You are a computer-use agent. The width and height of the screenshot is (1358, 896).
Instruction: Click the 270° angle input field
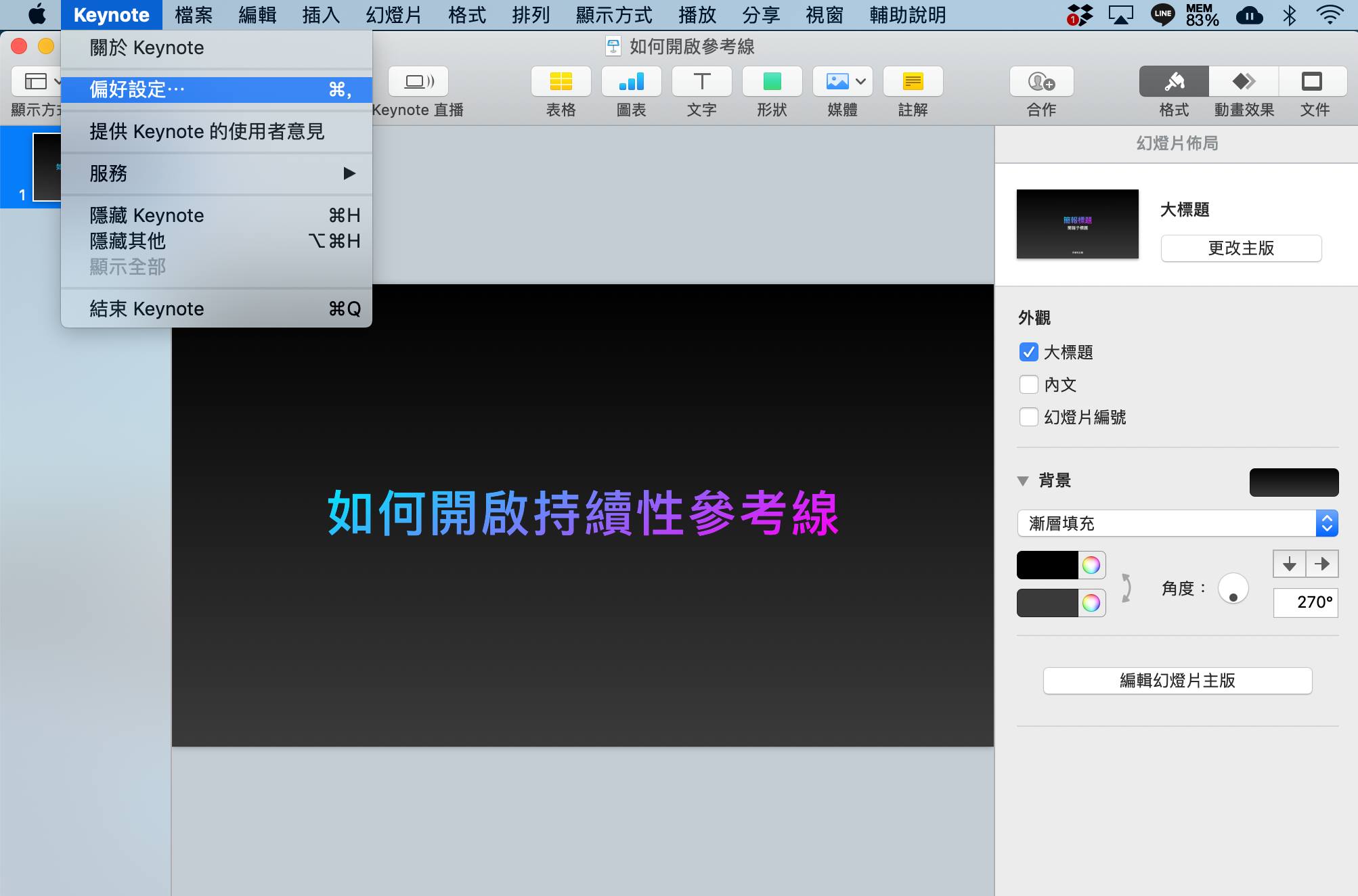pos(1305,602)
